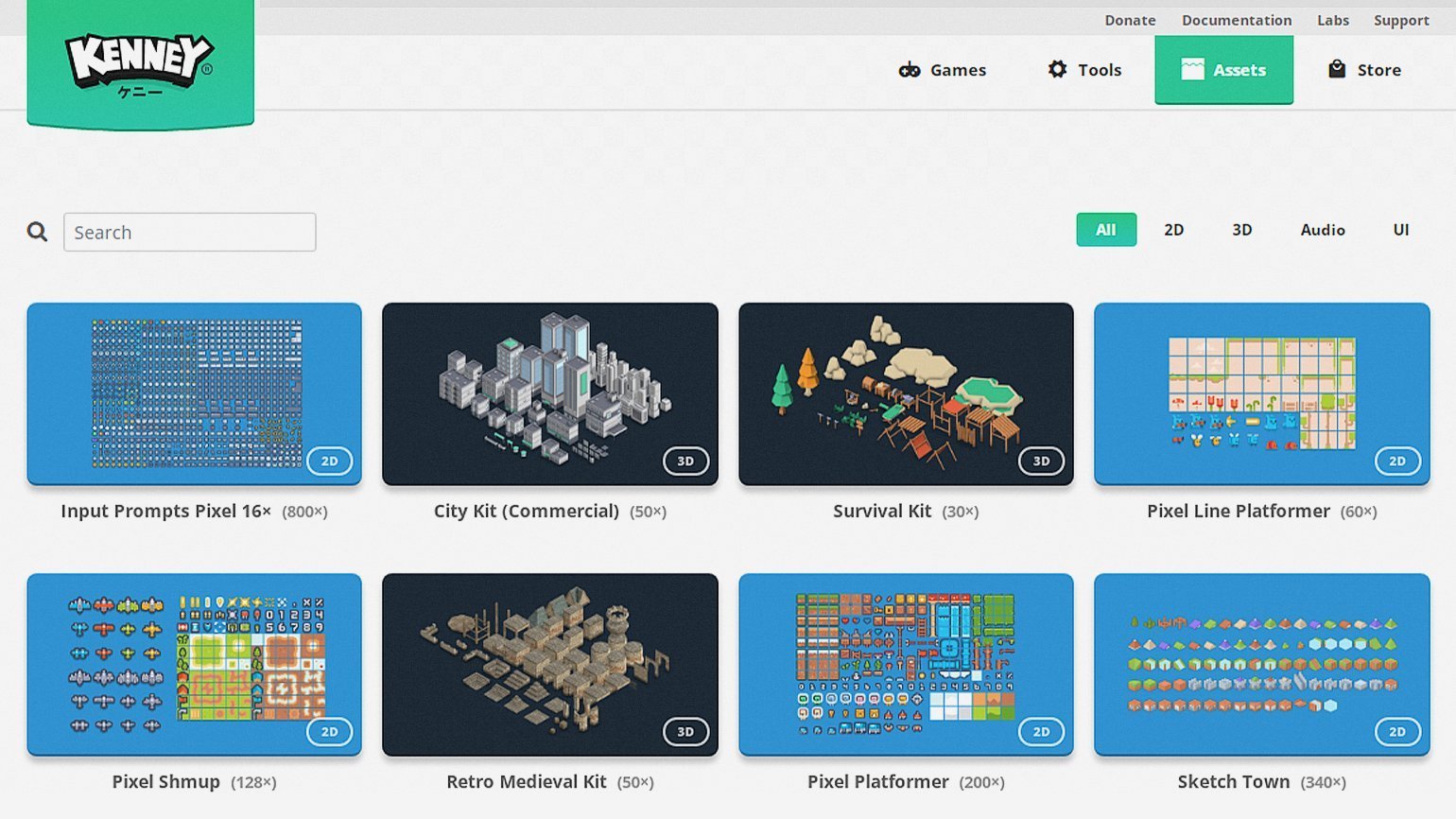This screenshot has height=819, width=1456.
Task: Filter assets by 2D
Action: 1174,230
